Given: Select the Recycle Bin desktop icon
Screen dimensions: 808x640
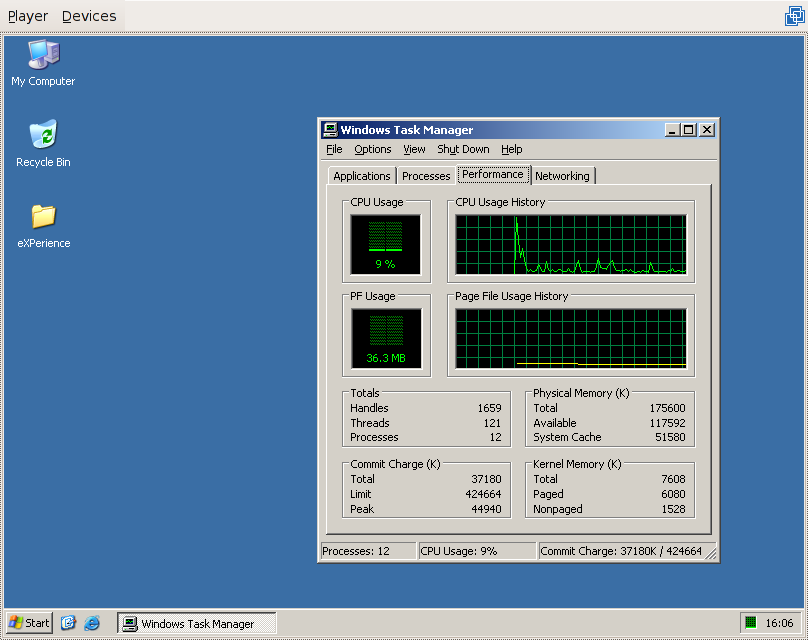Looking at the screenshot, I should click(x=43, y=144).
